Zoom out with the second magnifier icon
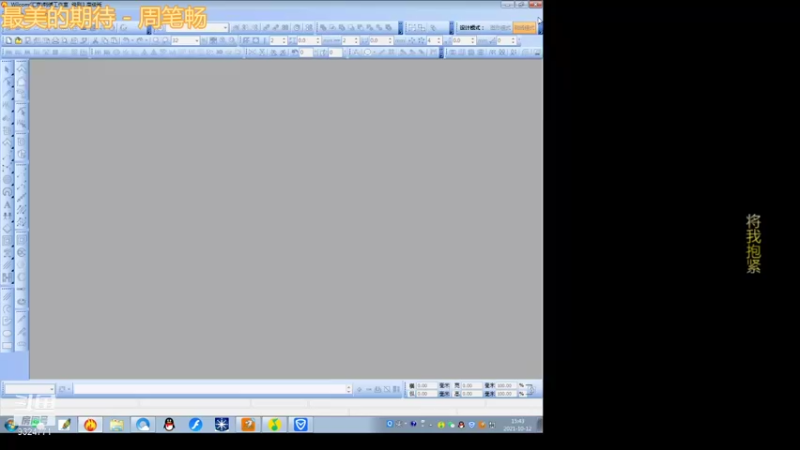The height and width of the screenshot is (450, 800). click(165, 40)
